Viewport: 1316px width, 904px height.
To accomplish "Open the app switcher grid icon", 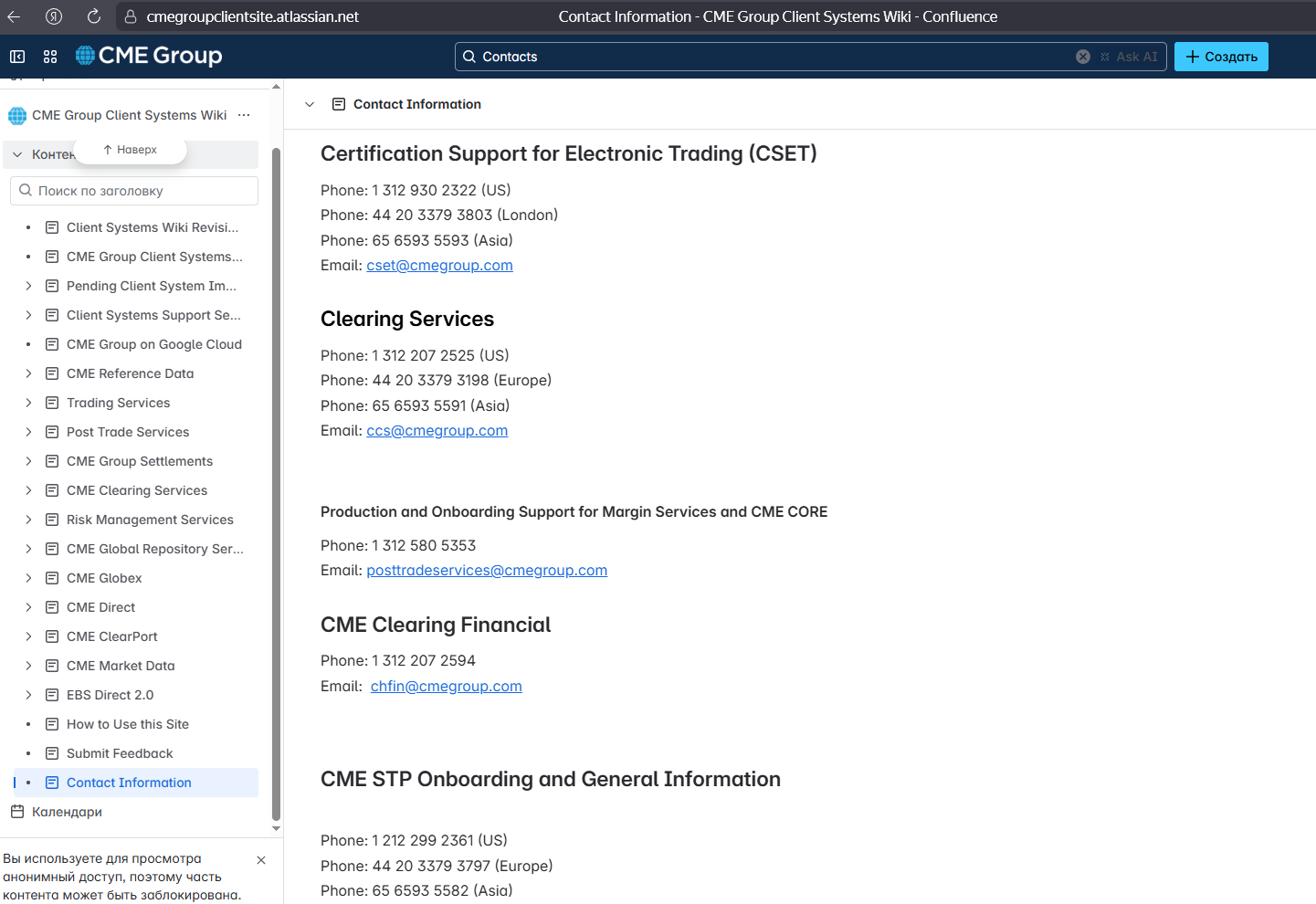I will coord(50,57).
